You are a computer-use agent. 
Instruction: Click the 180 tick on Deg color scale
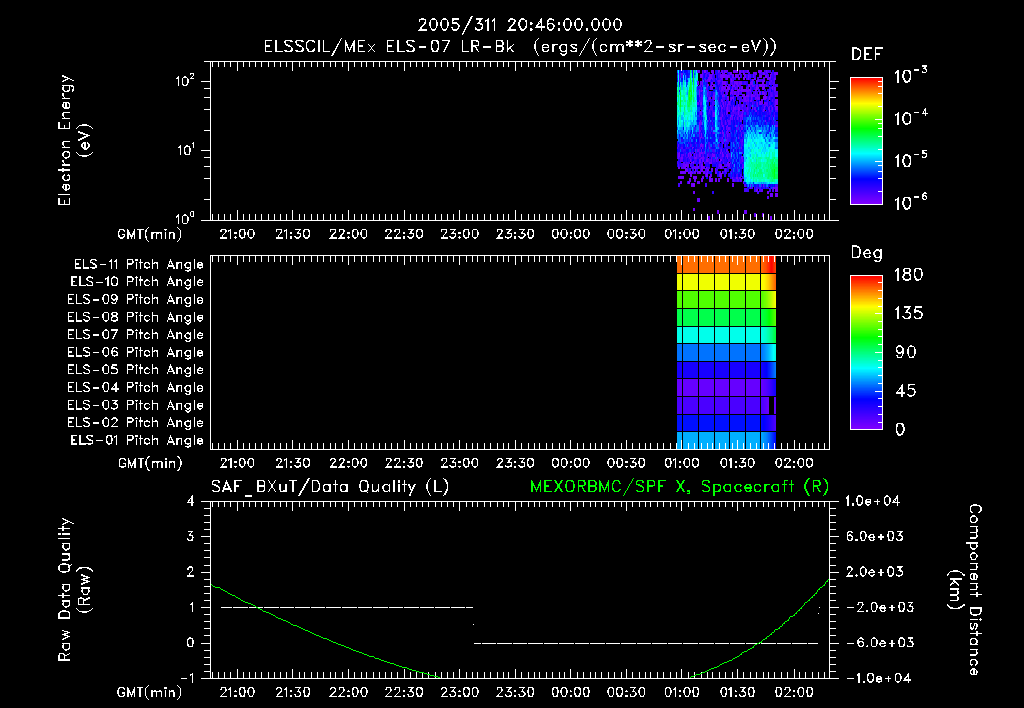tap(908, 274)
